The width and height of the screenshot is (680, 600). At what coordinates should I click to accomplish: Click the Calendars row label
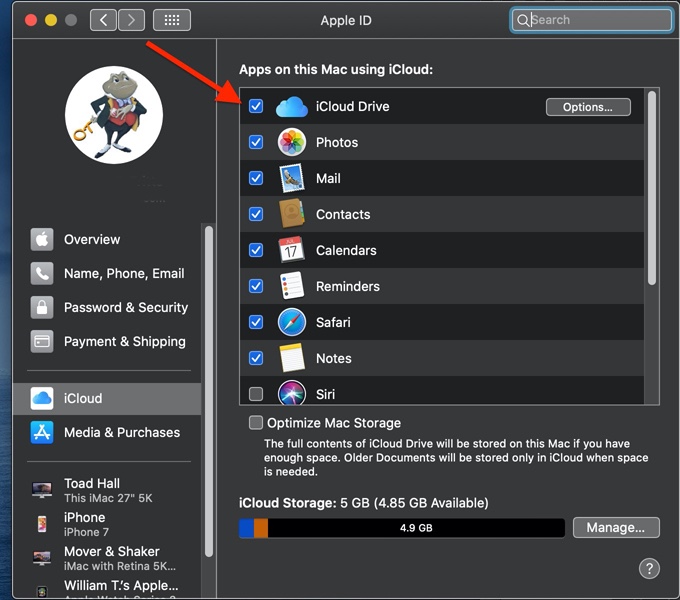coord(346,250)
